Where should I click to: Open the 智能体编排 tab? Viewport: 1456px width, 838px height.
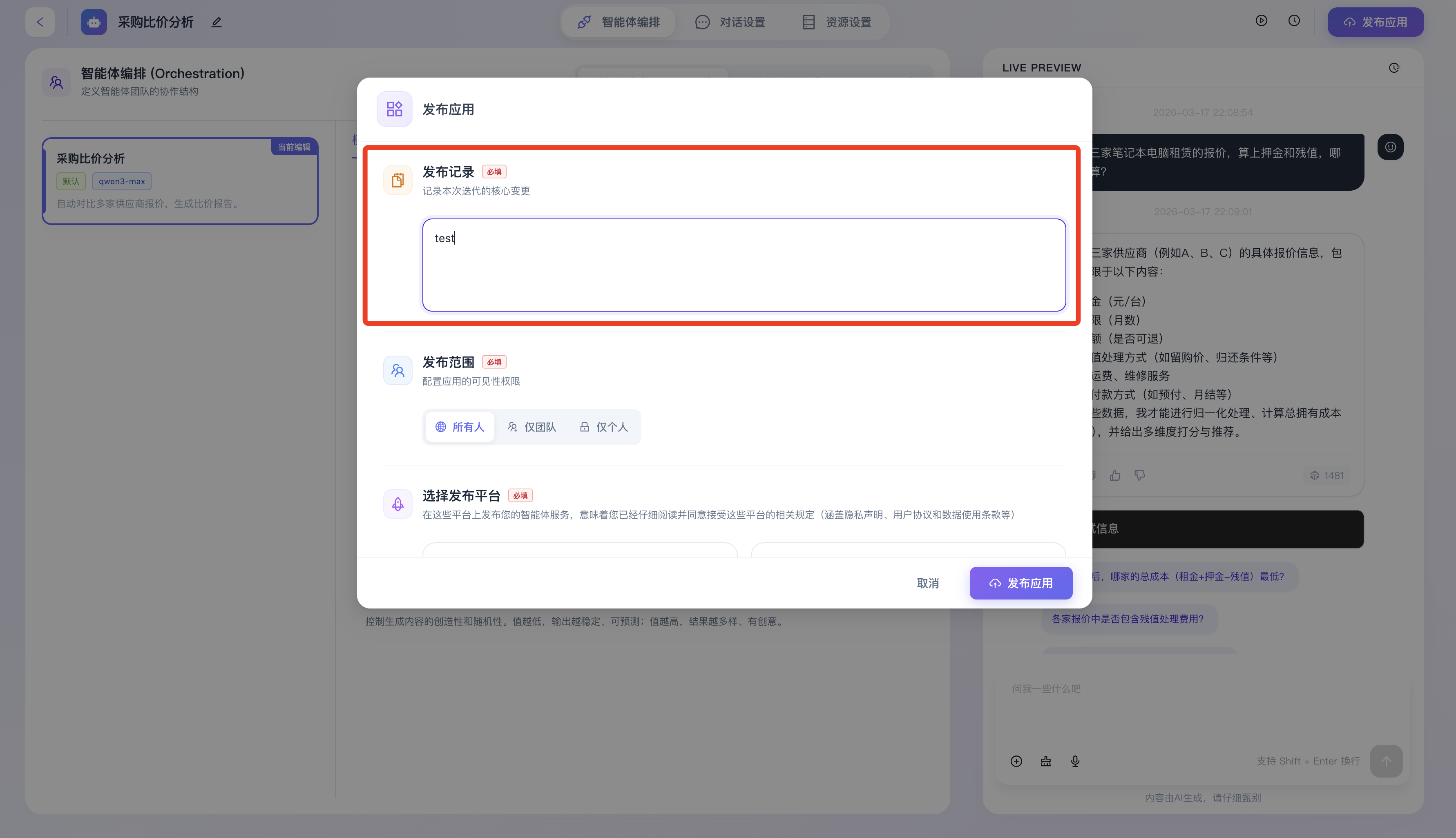619,22
